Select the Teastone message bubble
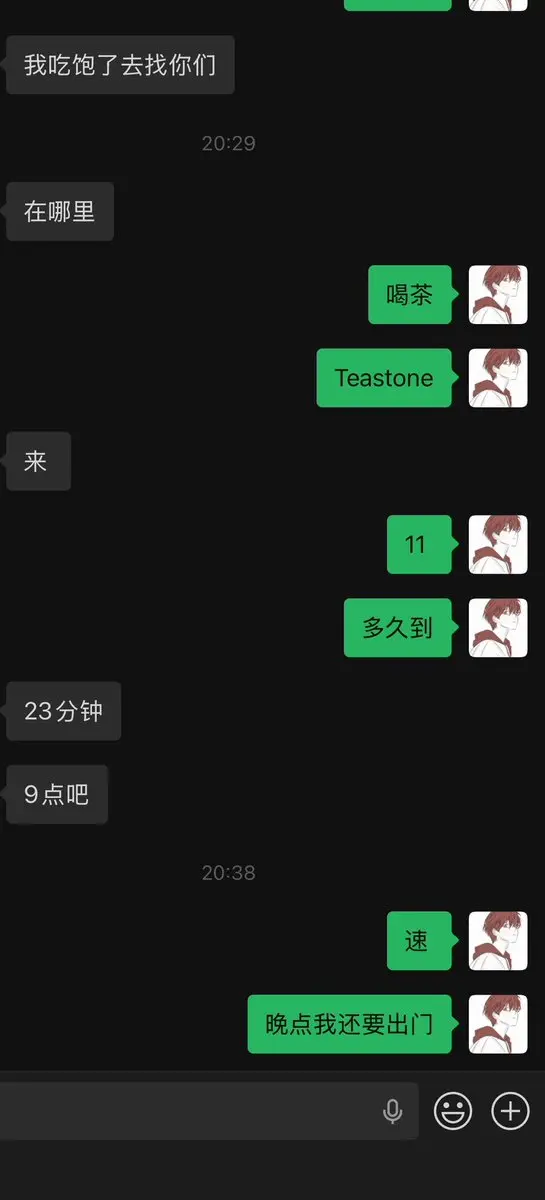Image resolution: width=545 pixels, height=1200 pixels. [x=384, y=378]
